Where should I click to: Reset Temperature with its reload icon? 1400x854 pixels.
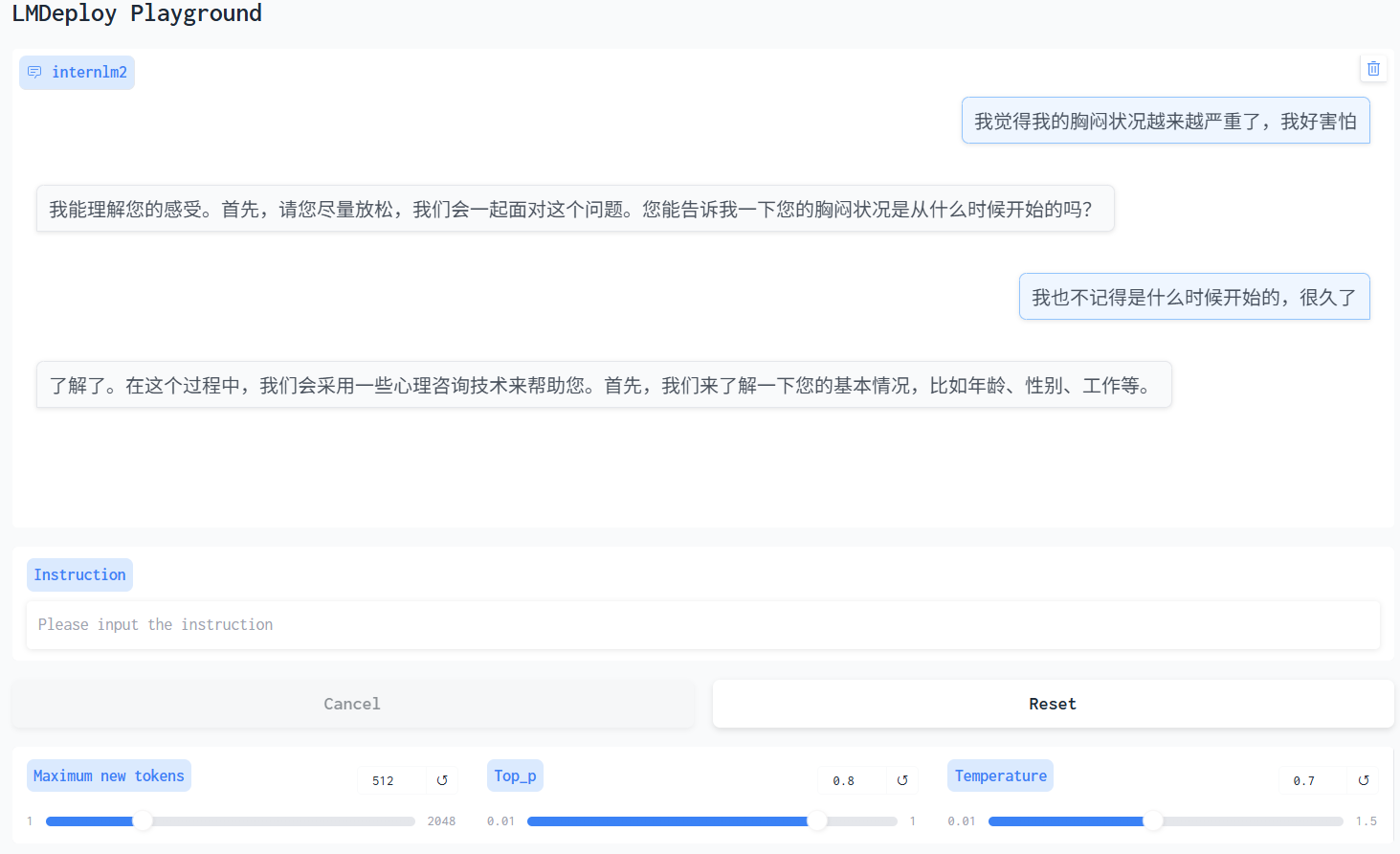1363,780
